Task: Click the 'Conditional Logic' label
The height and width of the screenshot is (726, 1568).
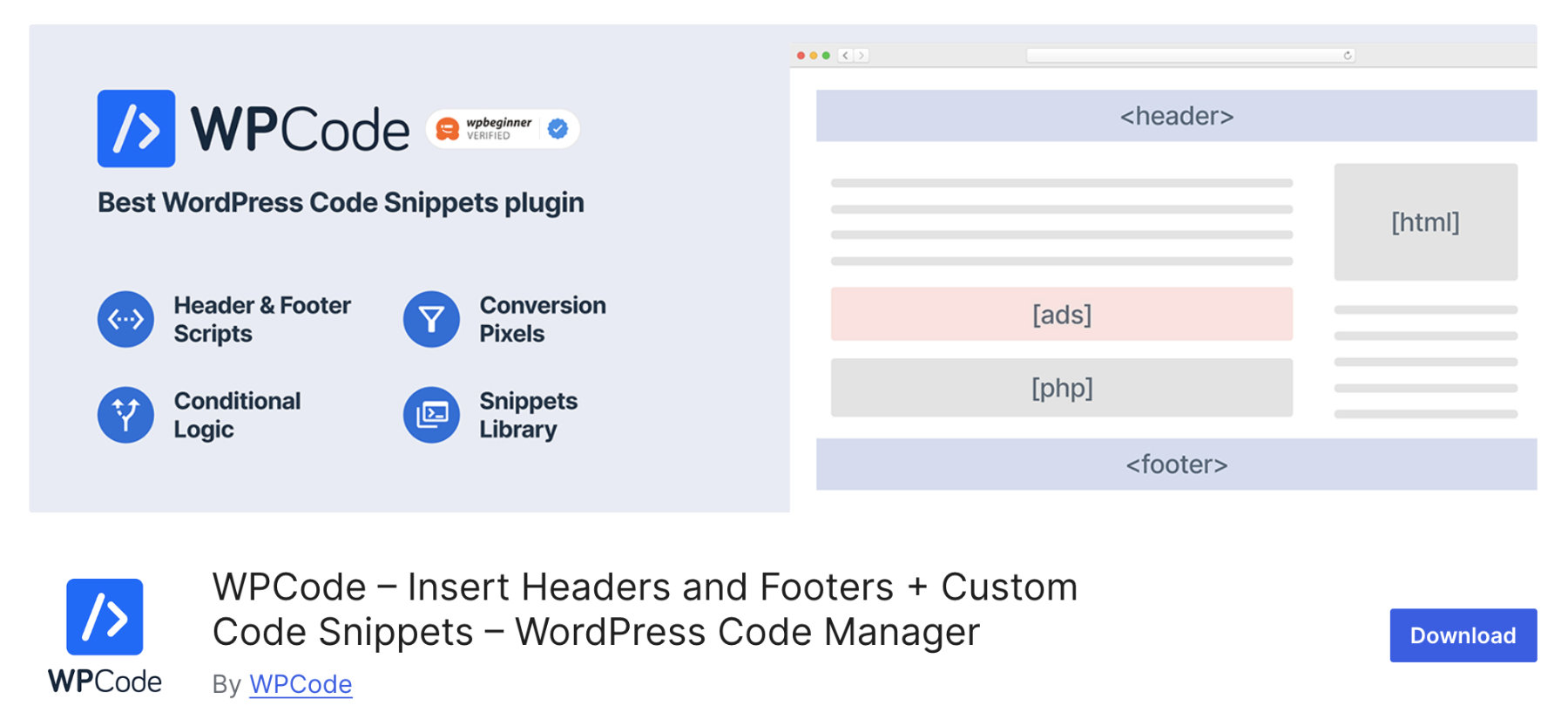Action: [237, 415]
